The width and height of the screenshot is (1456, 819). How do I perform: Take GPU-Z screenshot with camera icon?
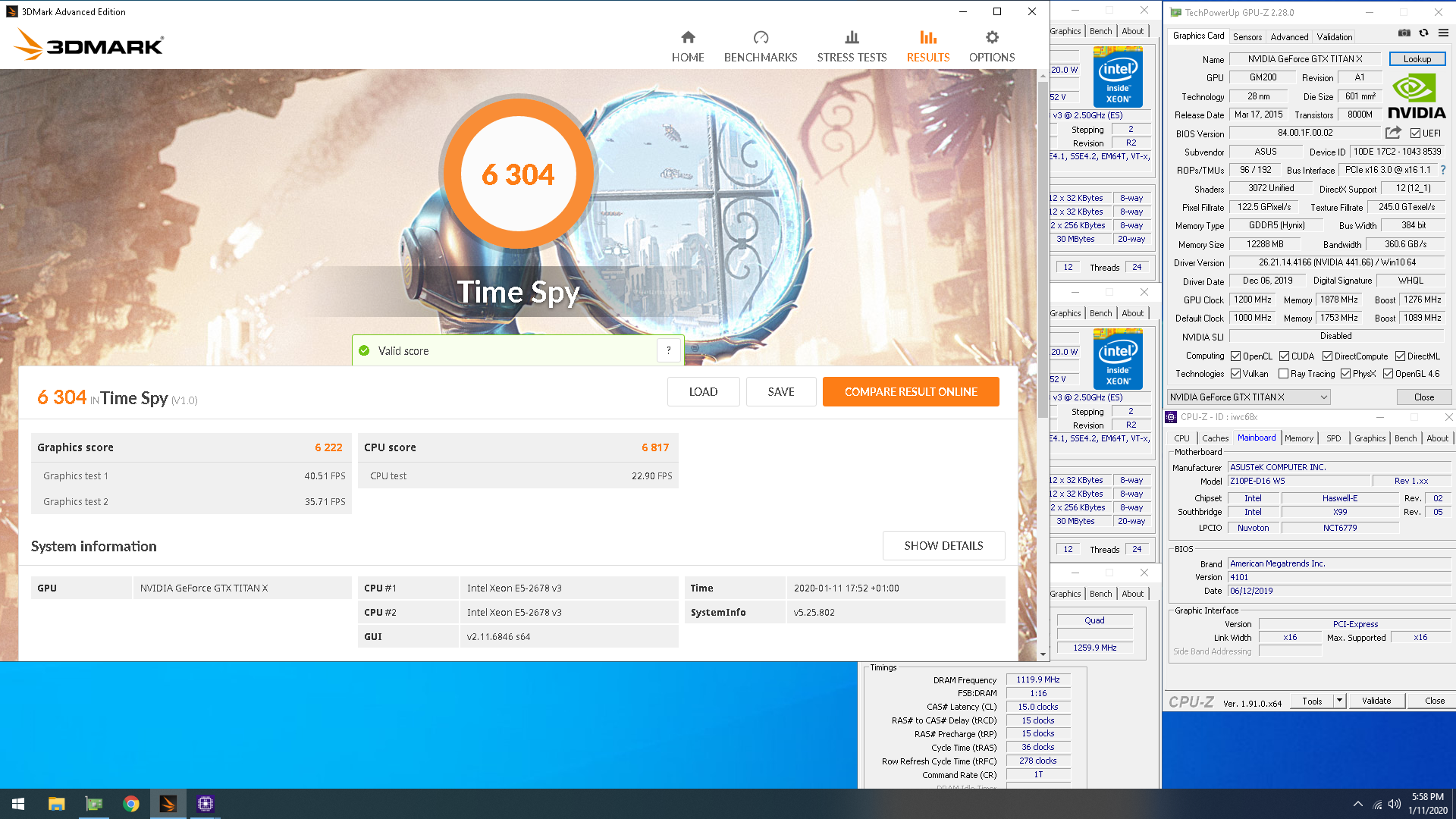pos(1404,33)
